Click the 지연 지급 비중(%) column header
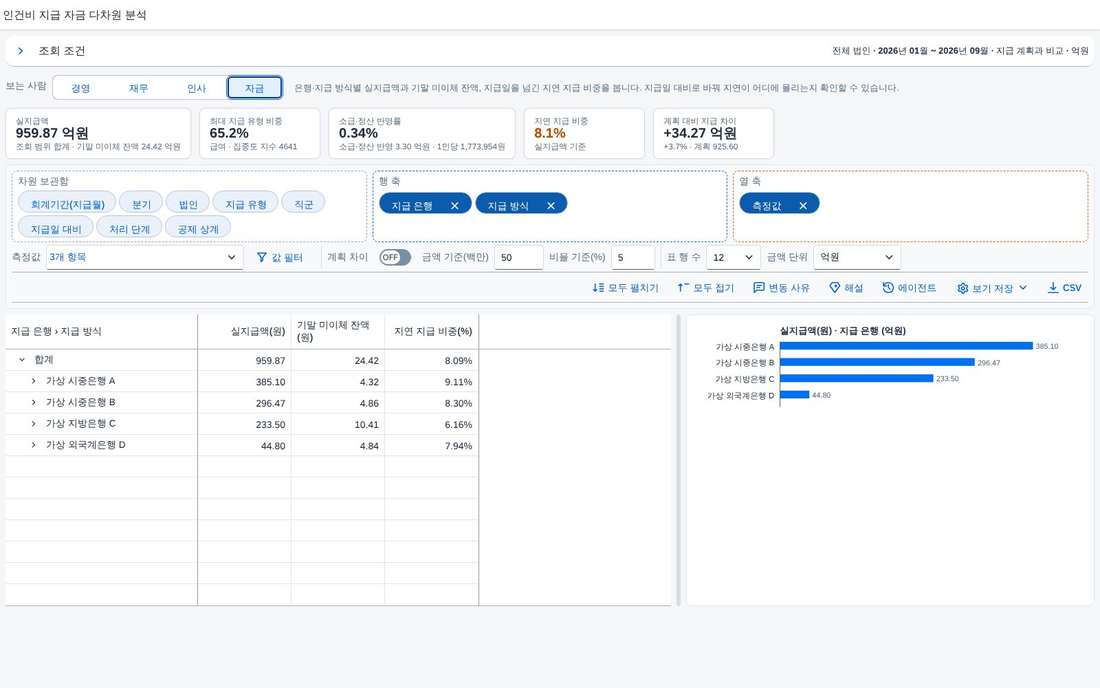 [431, 331]
